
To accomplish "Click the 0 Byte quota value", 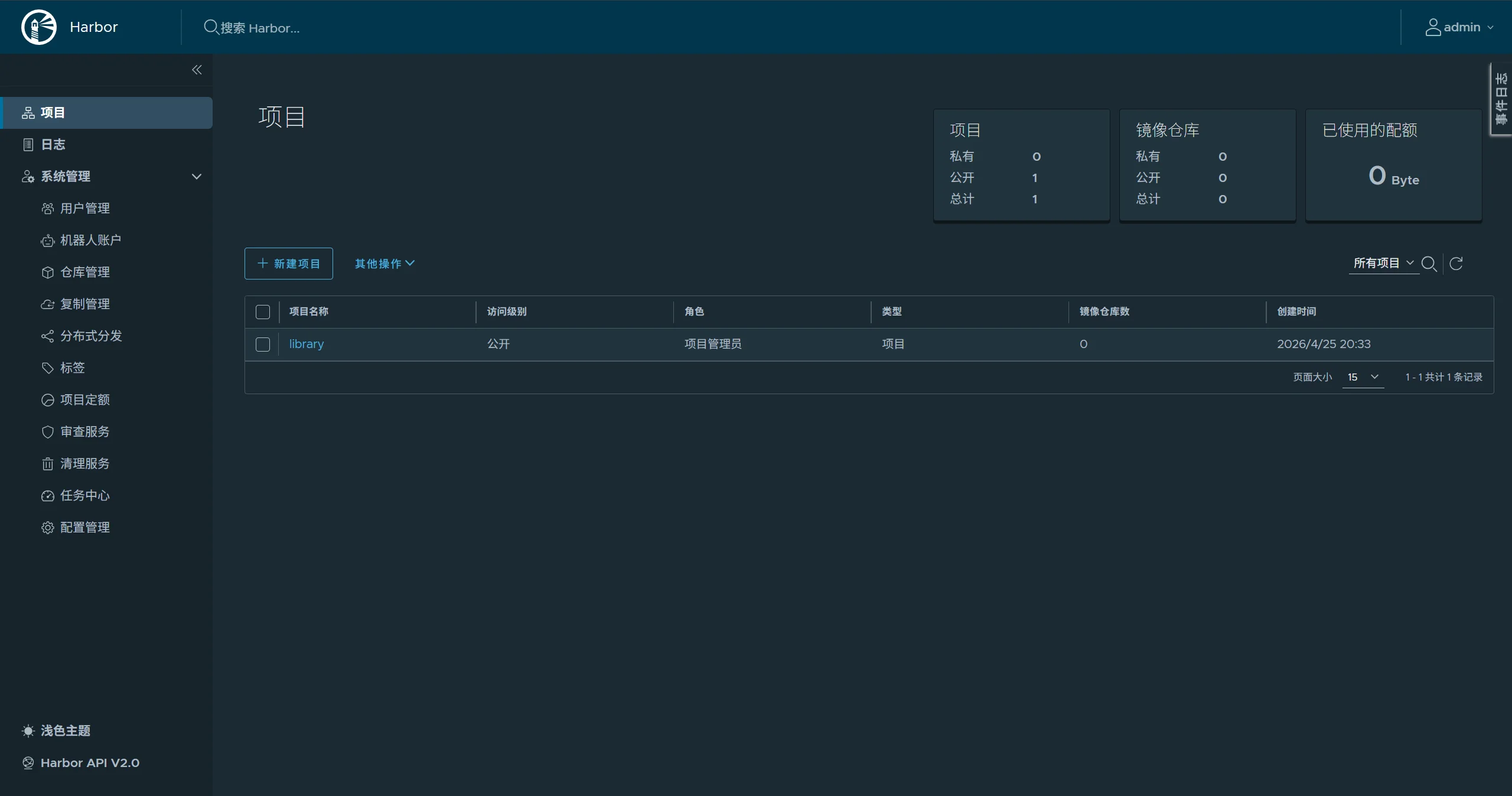I will tap(1394, 176).
